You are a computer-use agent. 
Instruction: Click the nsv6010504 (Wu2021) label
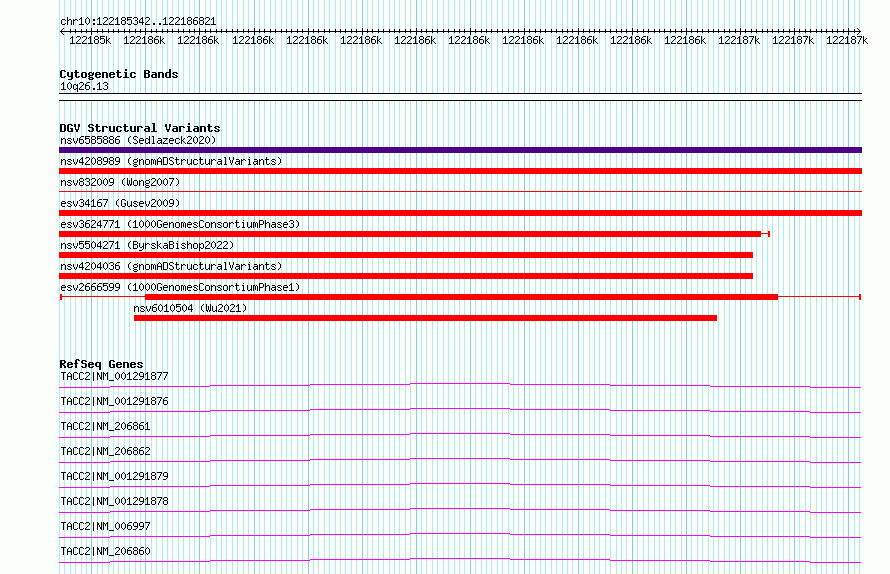[190, 308]
